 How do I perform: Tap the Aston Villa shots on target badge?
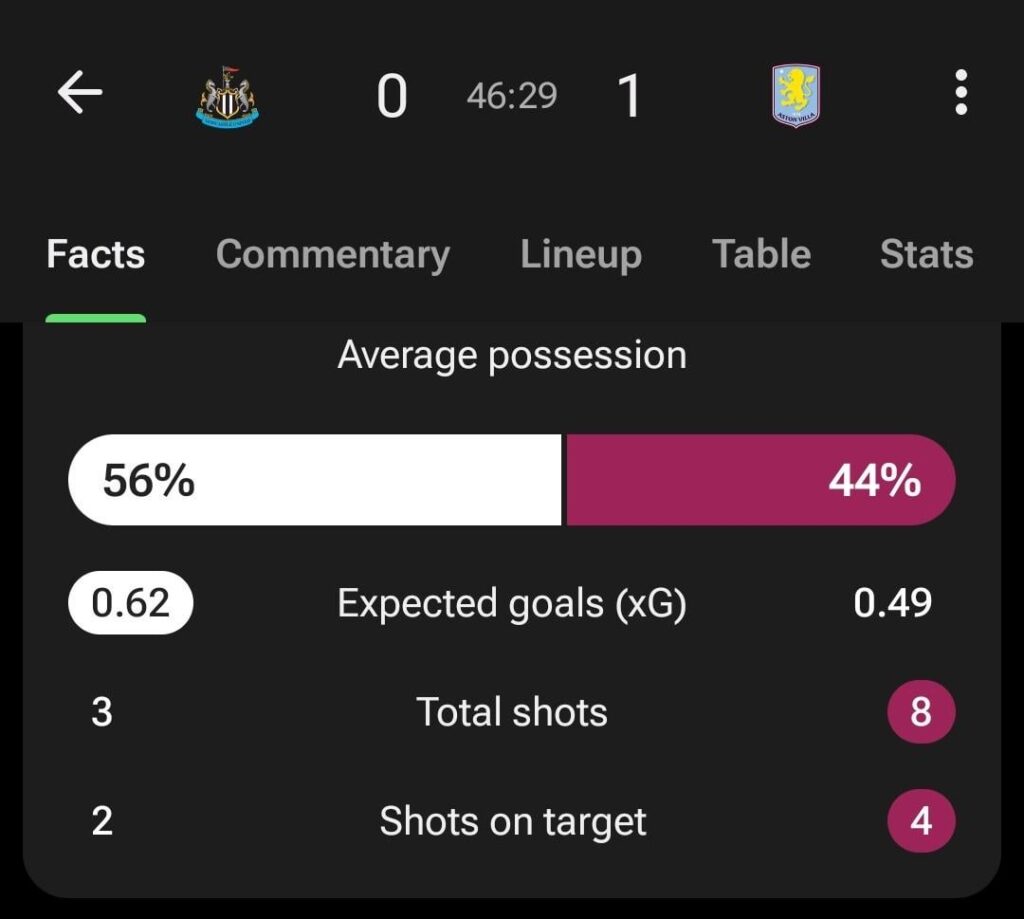[921, 822]
